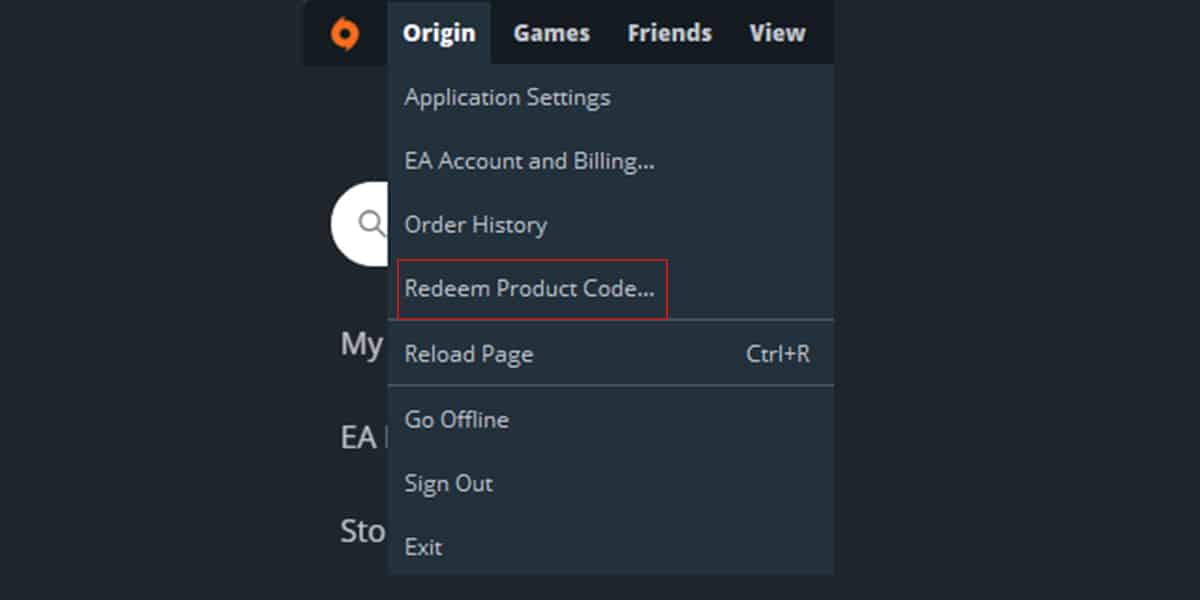Switch Origin to Go Offline mode
1200x600 pixels.
456,419
